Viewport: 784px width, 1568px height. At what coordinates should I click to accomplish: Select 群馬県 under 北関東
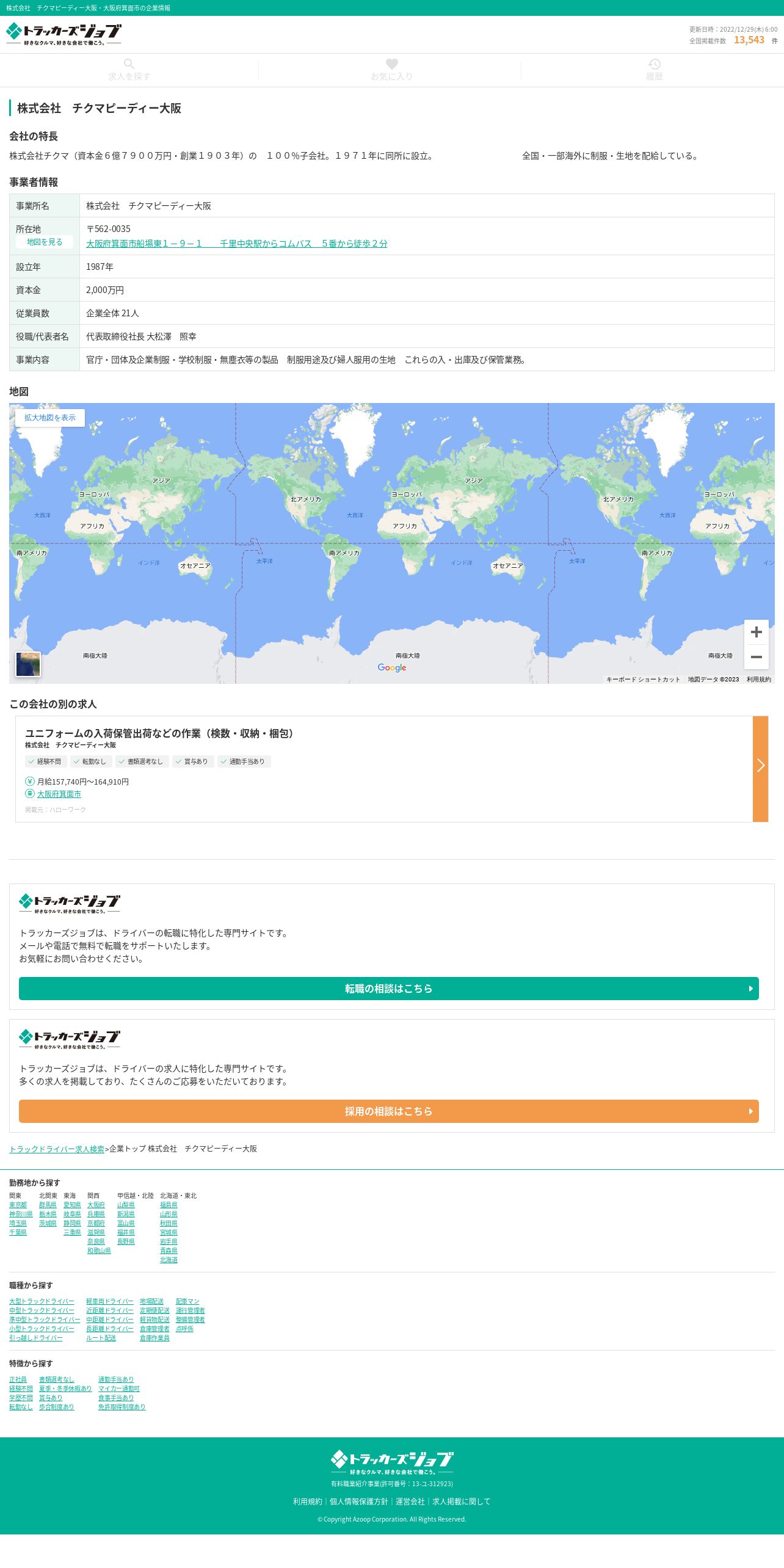click(x=48, y=1205)
